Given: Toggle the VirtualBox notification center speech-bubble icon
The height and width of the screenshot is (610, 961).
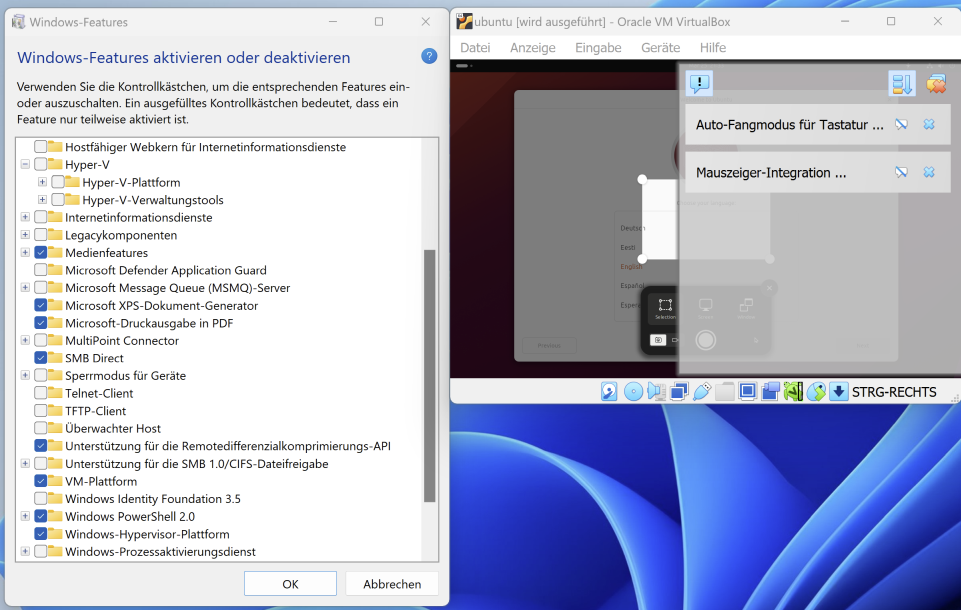Looking at the screenshot, I should click(x=699, y=83).
